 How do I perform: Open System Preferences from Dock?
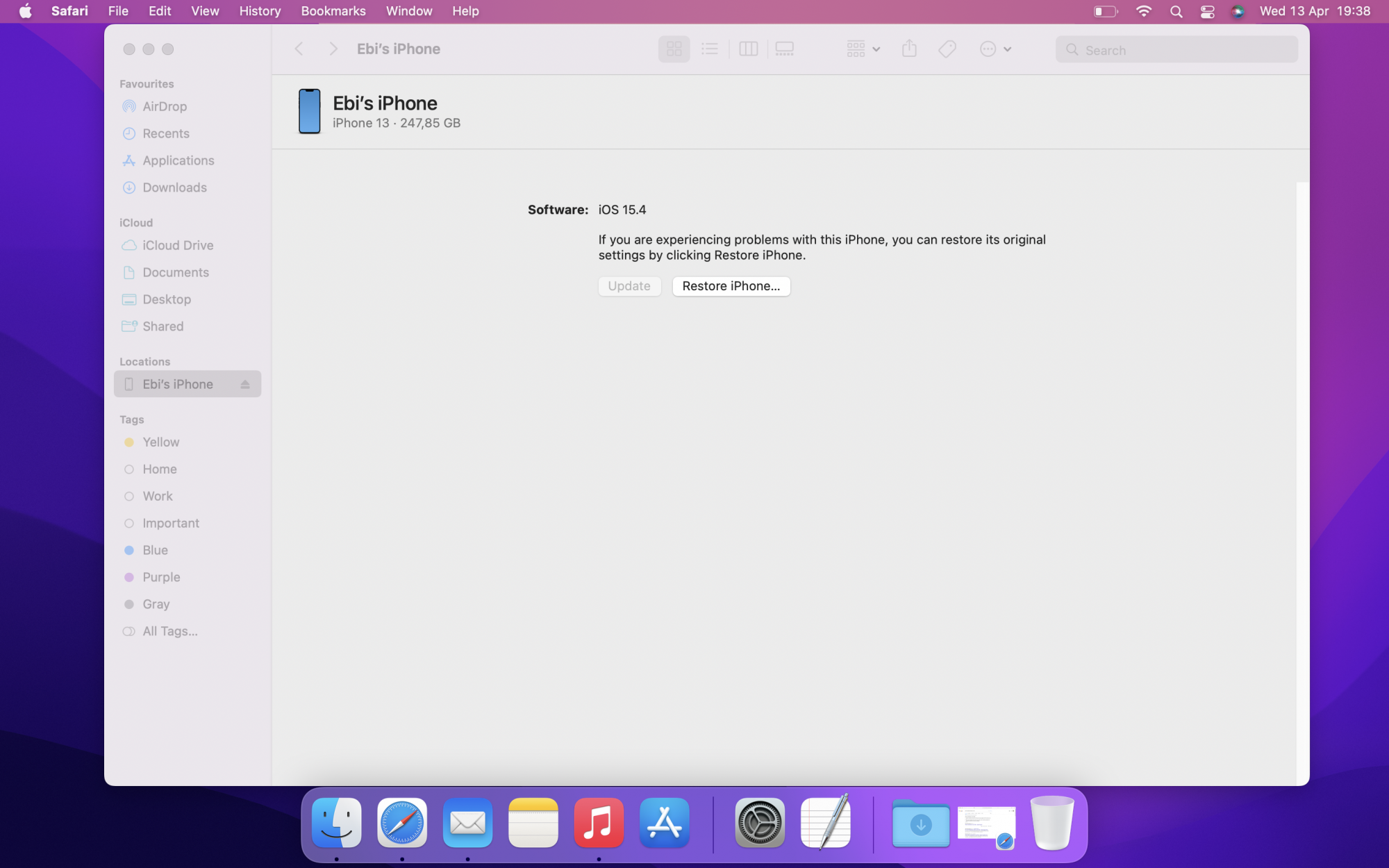tap(760, 823)
